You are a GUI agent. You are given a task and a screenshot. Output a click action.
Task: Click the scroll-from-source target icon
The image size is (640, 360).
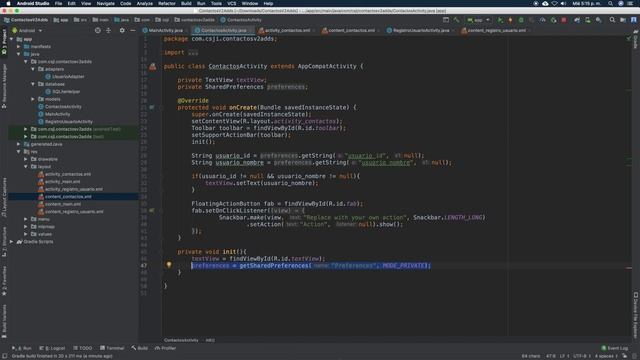coord(98,30)
